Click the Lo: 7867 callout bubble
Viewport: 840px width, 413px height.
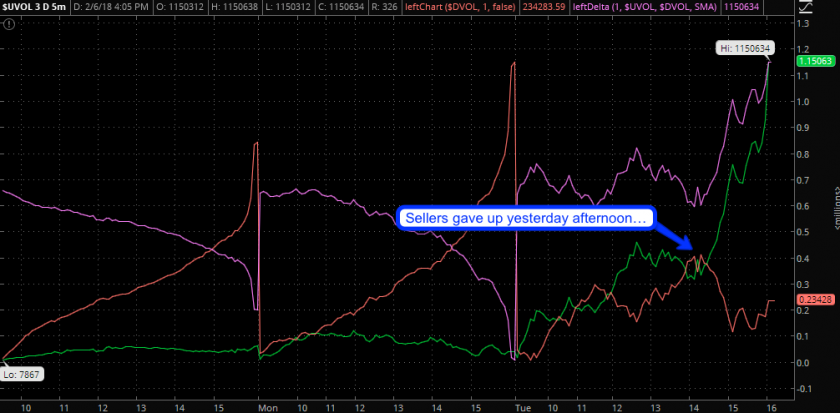coord(22,373)
